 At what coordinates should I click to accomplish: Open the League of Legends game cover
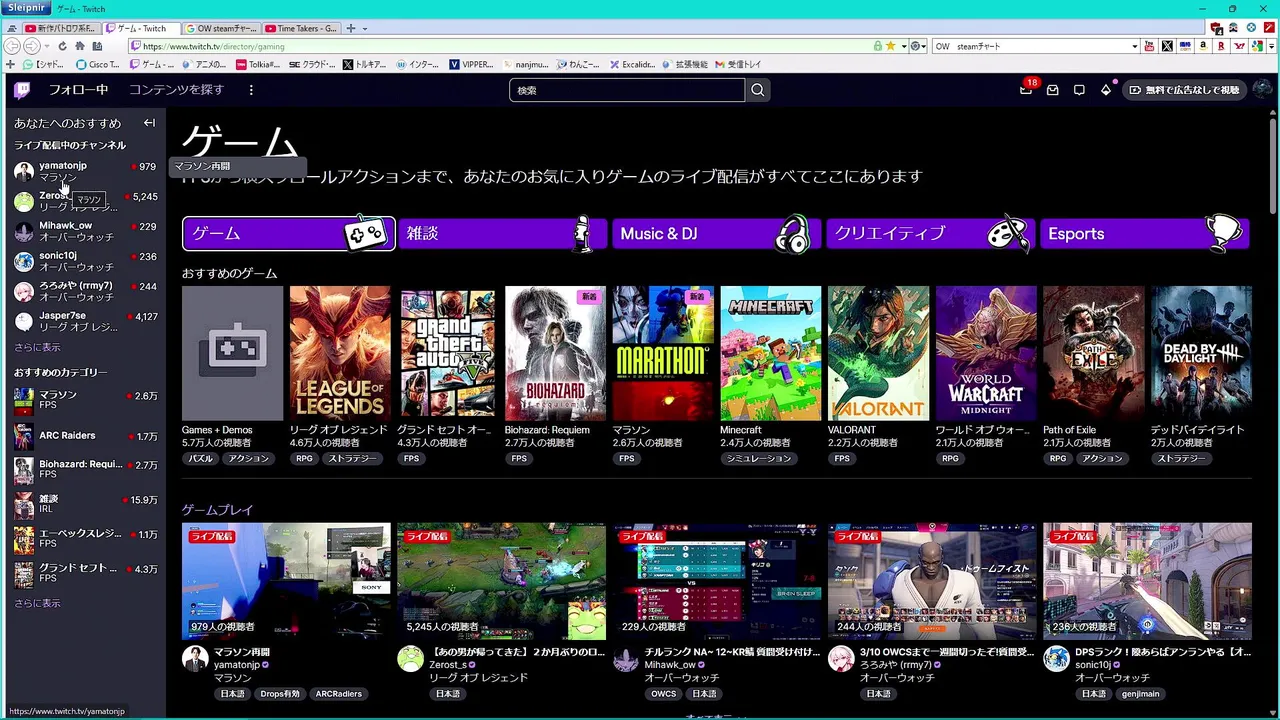[340, 353]
